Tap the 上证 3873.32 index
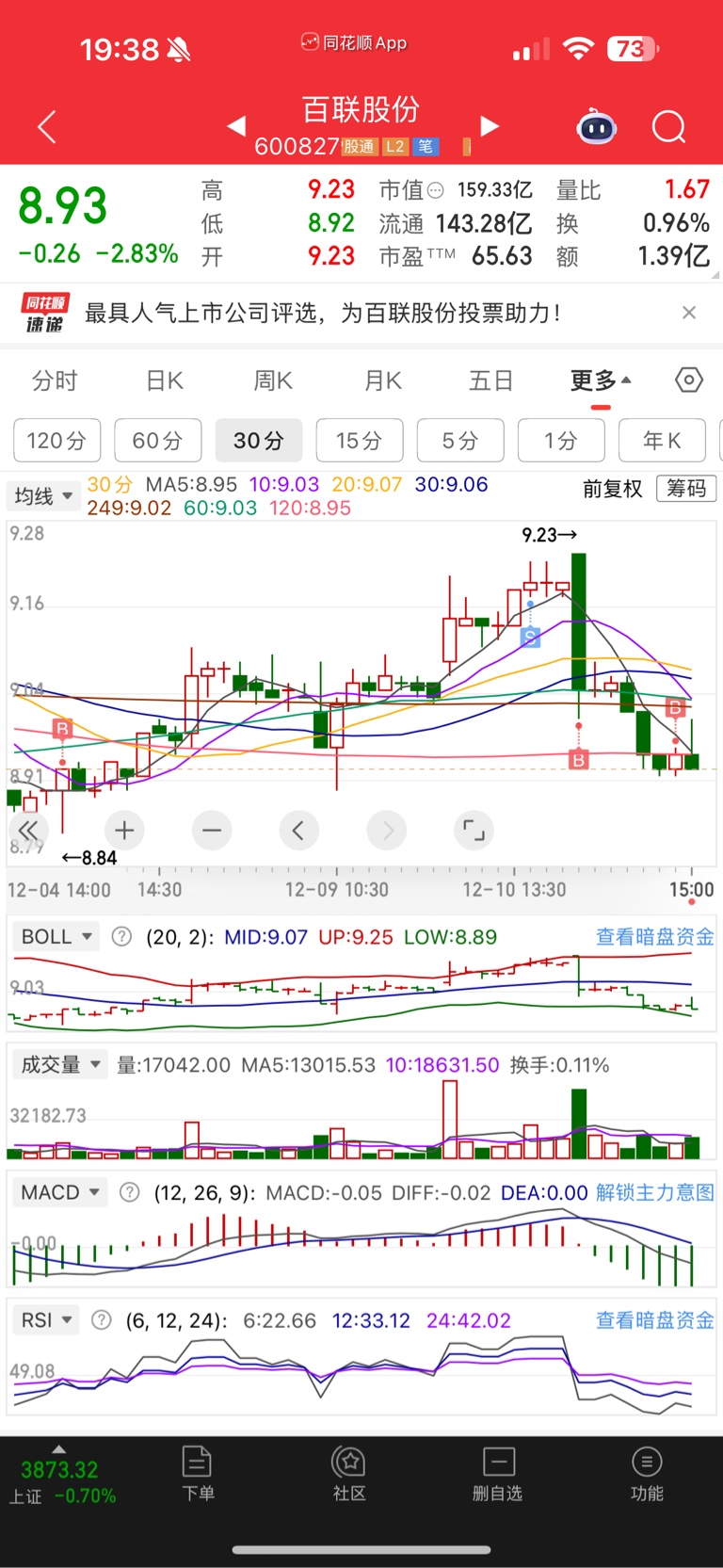The image size is (723, 1568). [62, 1481]
